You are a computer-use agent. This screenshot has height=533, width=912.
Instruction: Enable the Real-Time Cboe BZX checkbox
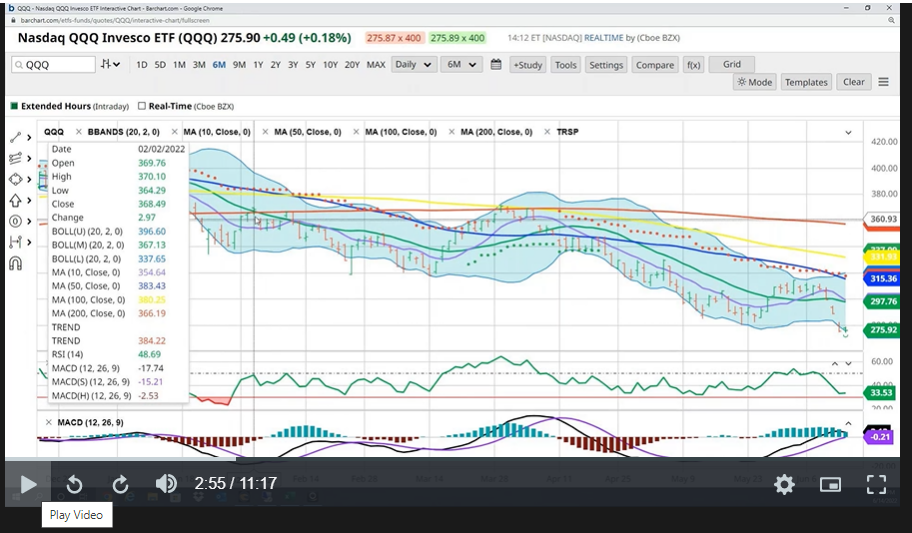coord(141,106)
